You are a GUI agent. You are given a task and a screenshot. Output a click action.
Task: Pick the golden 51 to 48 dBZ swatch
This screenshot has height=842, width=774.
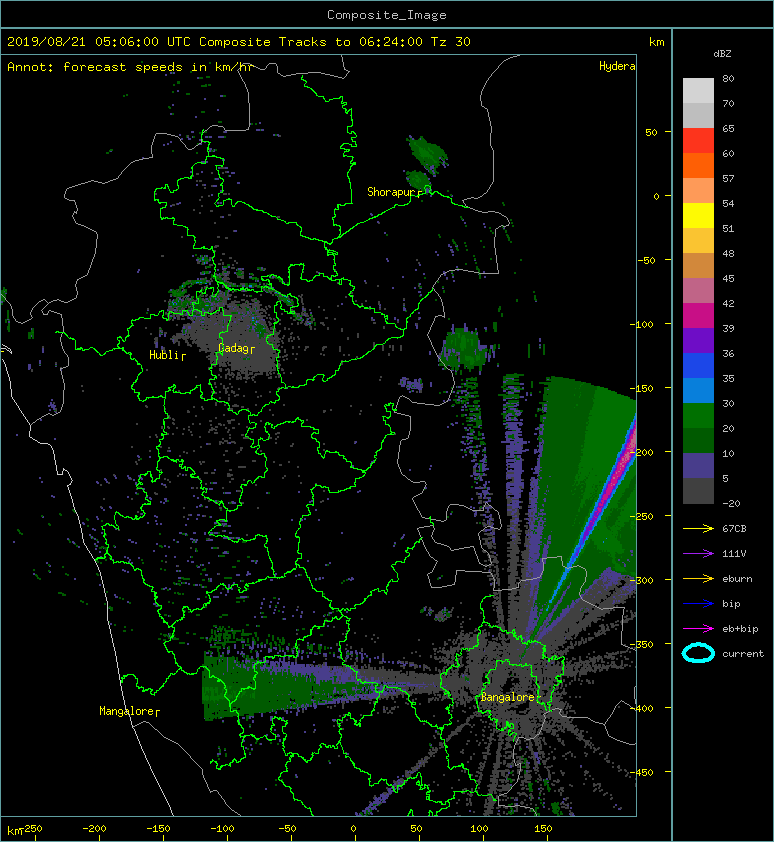pos(698,241)
